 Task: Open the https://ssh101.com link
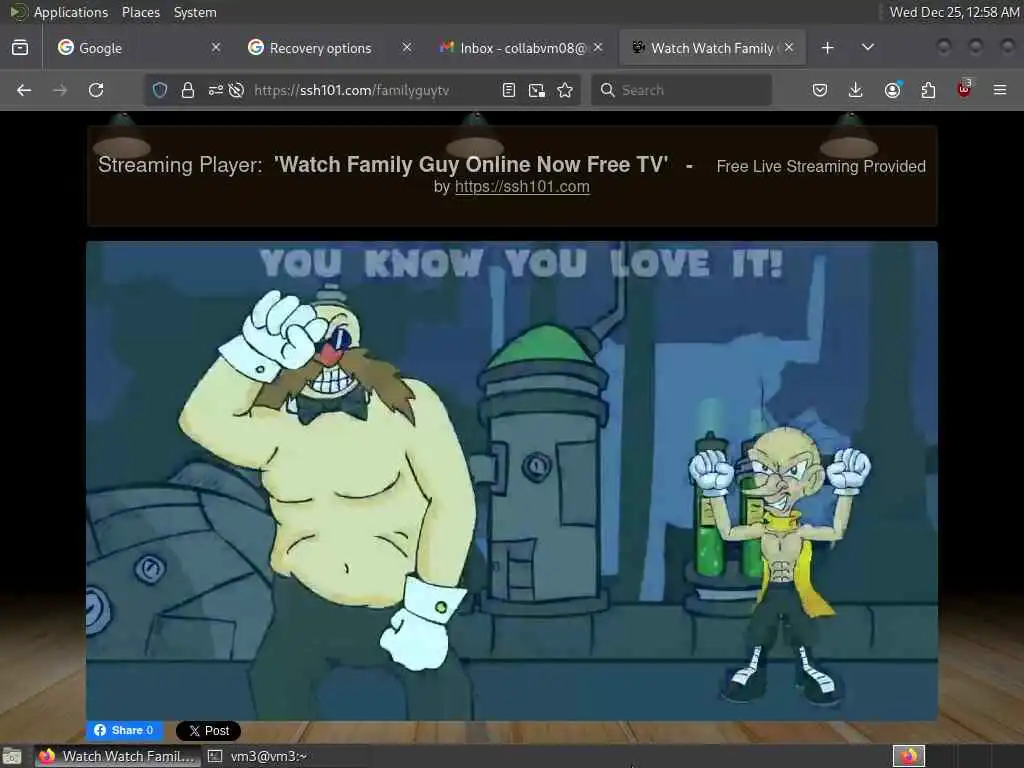[522, 187]
